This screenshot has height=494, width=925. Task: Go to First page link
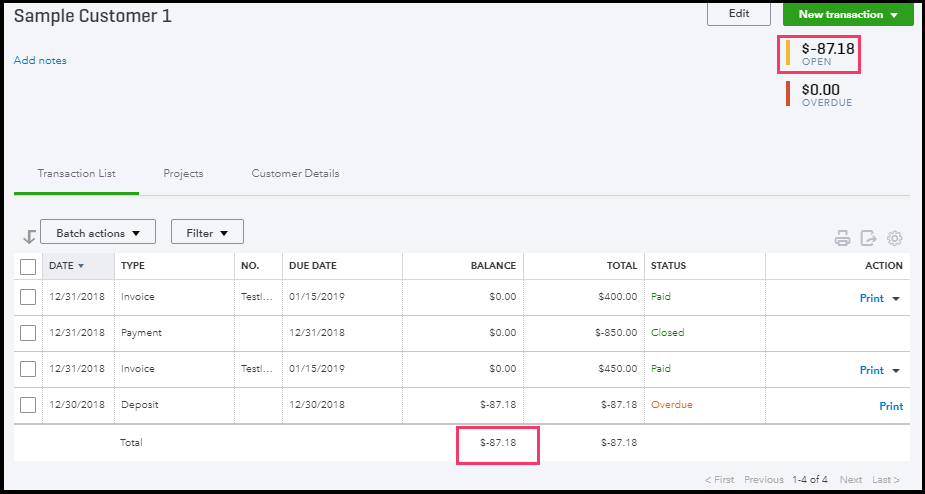(x=720, y=480)
